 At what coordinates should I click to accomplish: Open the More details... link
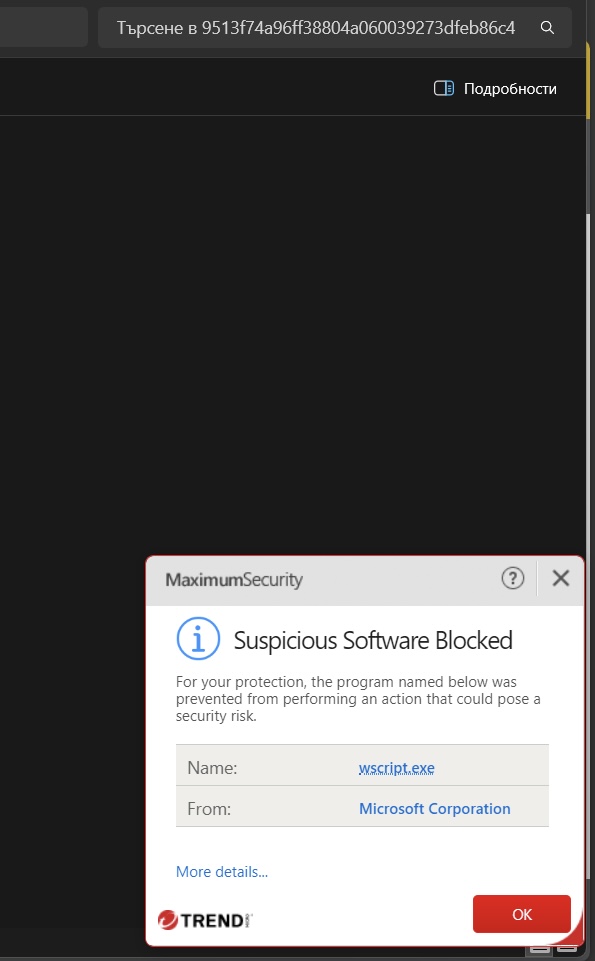[222, 872]
